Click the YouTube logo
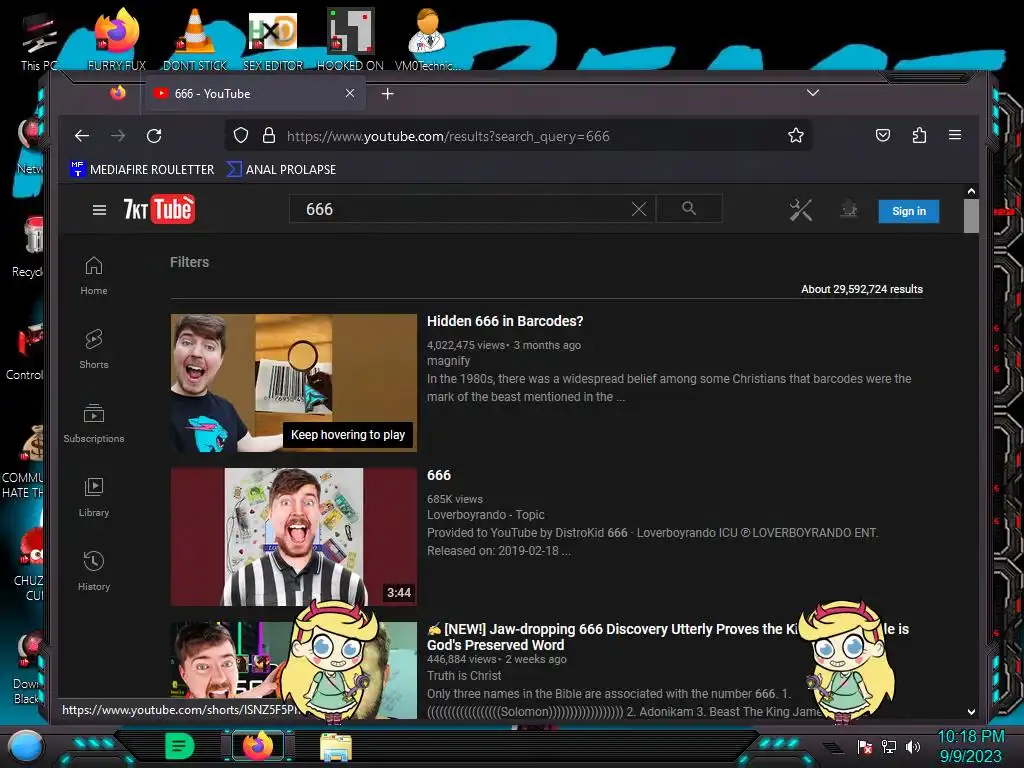 (159, 209)
